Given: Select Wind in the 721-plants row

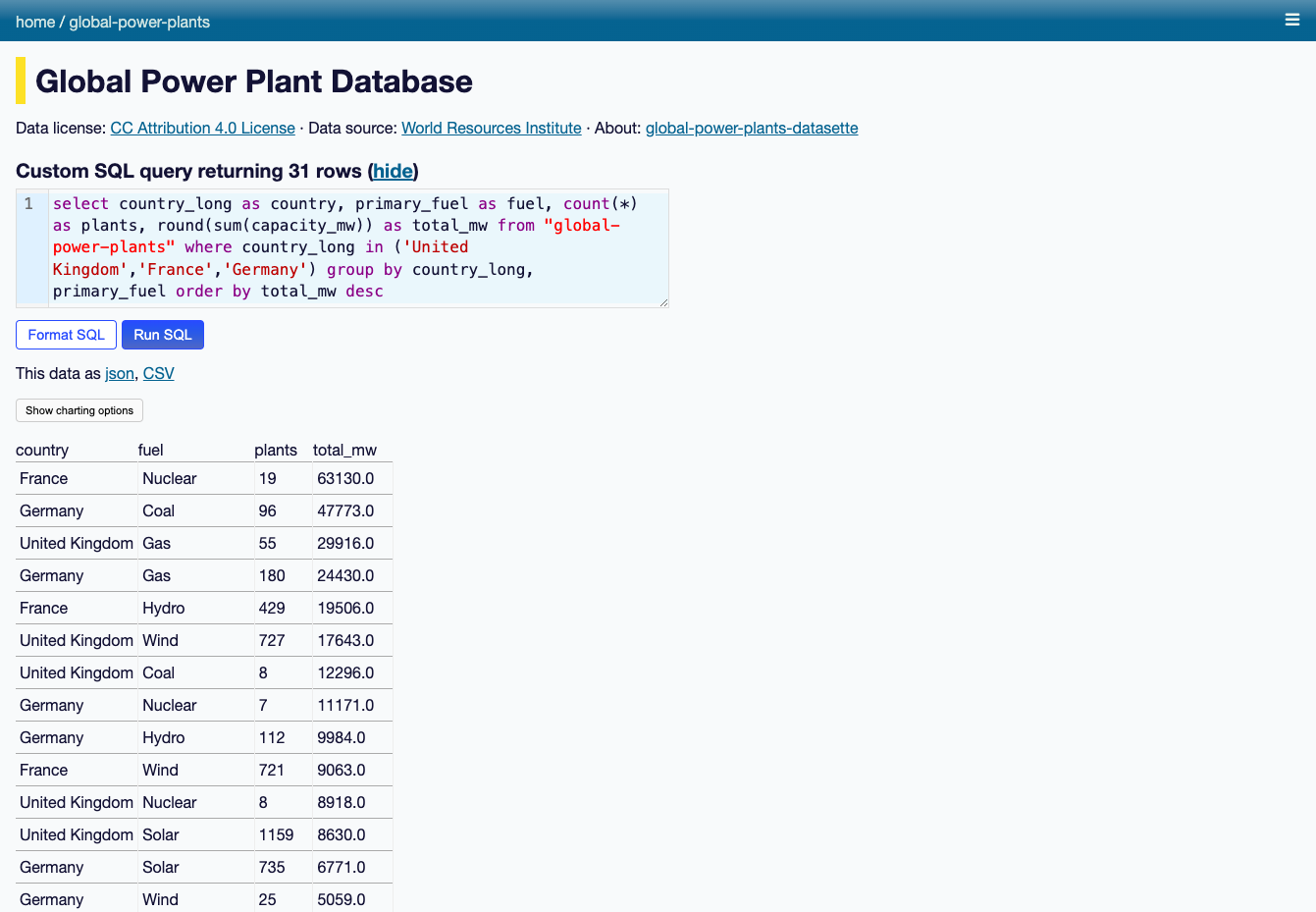Looking at the screenshot, I should click(195, 770).
